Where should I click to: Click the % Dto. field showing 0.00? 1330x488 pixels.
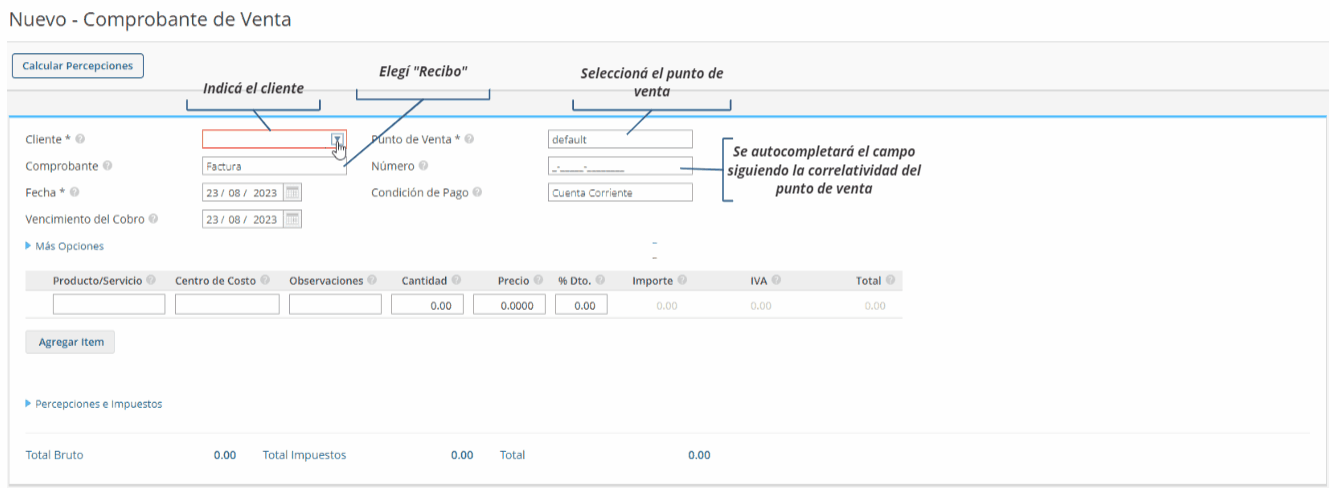581,305
